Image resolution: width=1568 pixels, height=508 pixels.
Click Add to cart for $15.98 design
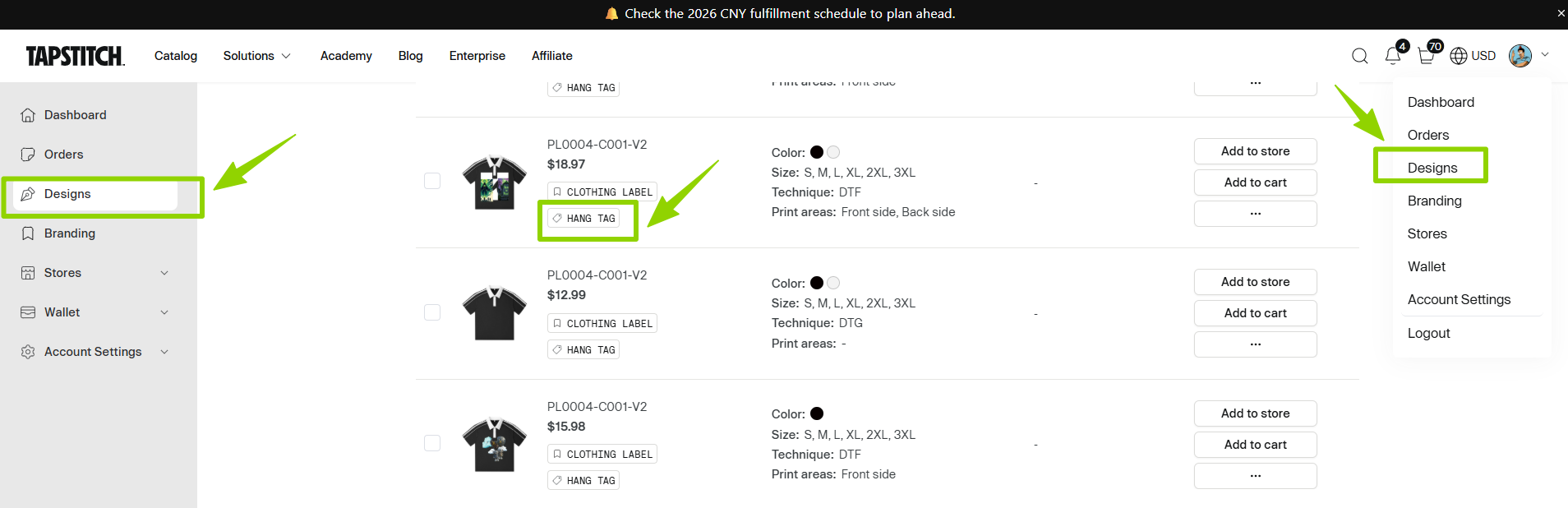click(1255, 445)
